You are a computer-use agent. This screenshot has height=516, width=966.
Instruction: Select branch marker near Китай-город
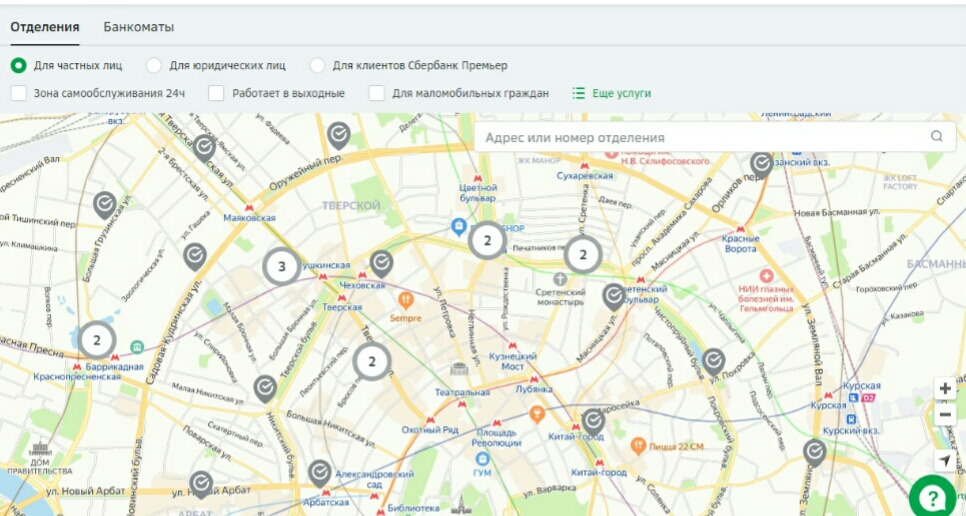[x=594, y=421]
